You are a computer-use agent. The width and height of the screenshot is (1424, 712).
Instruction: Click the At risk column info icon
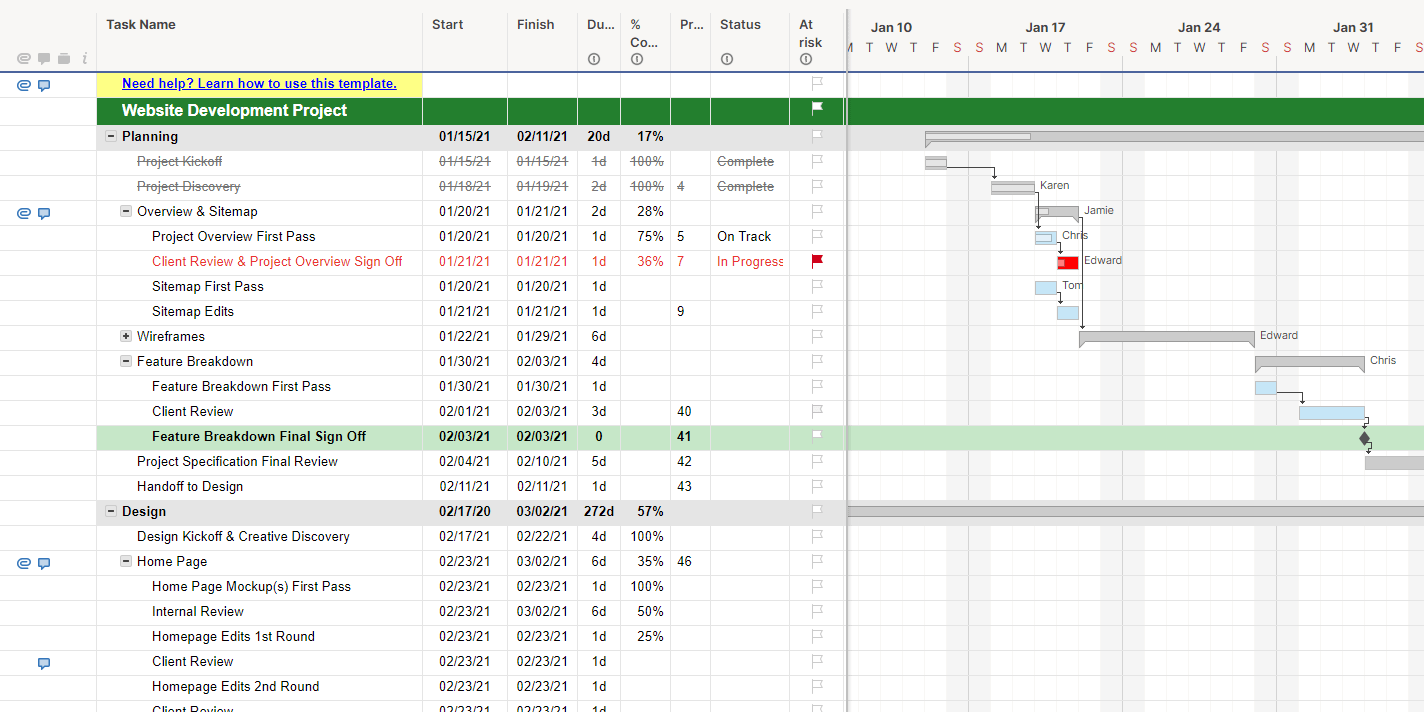(806, 59)
